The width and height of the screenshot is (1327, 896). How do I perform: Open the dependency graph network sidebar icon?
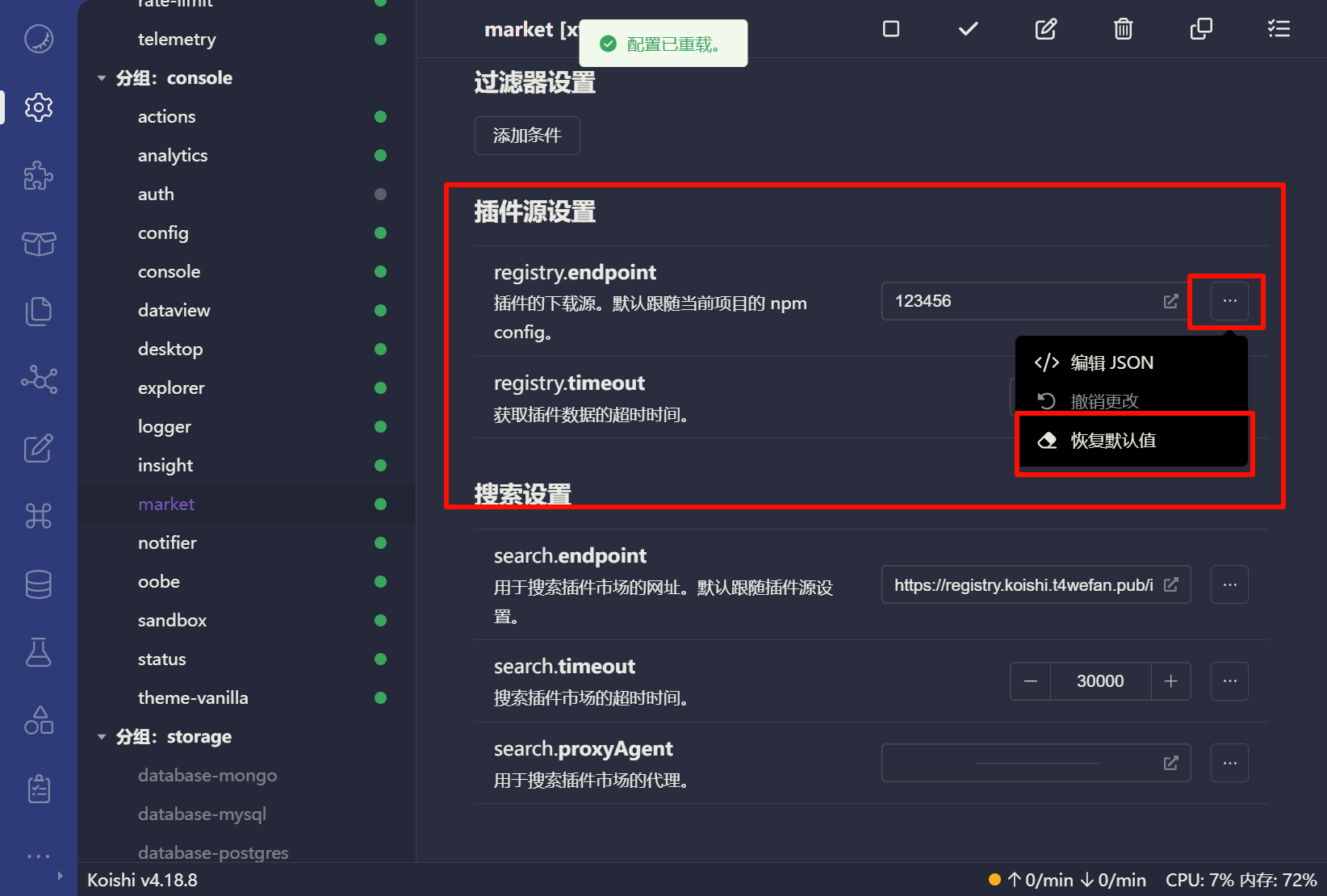pyautogui.click(x=38, y=379)
